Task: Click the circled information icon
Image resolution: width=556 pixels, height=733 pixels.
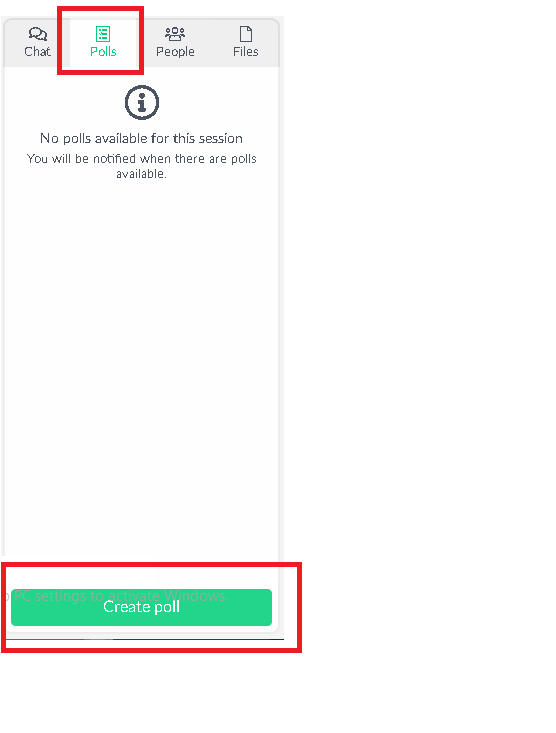Action: pyautogui.click(x=142, y=102)
